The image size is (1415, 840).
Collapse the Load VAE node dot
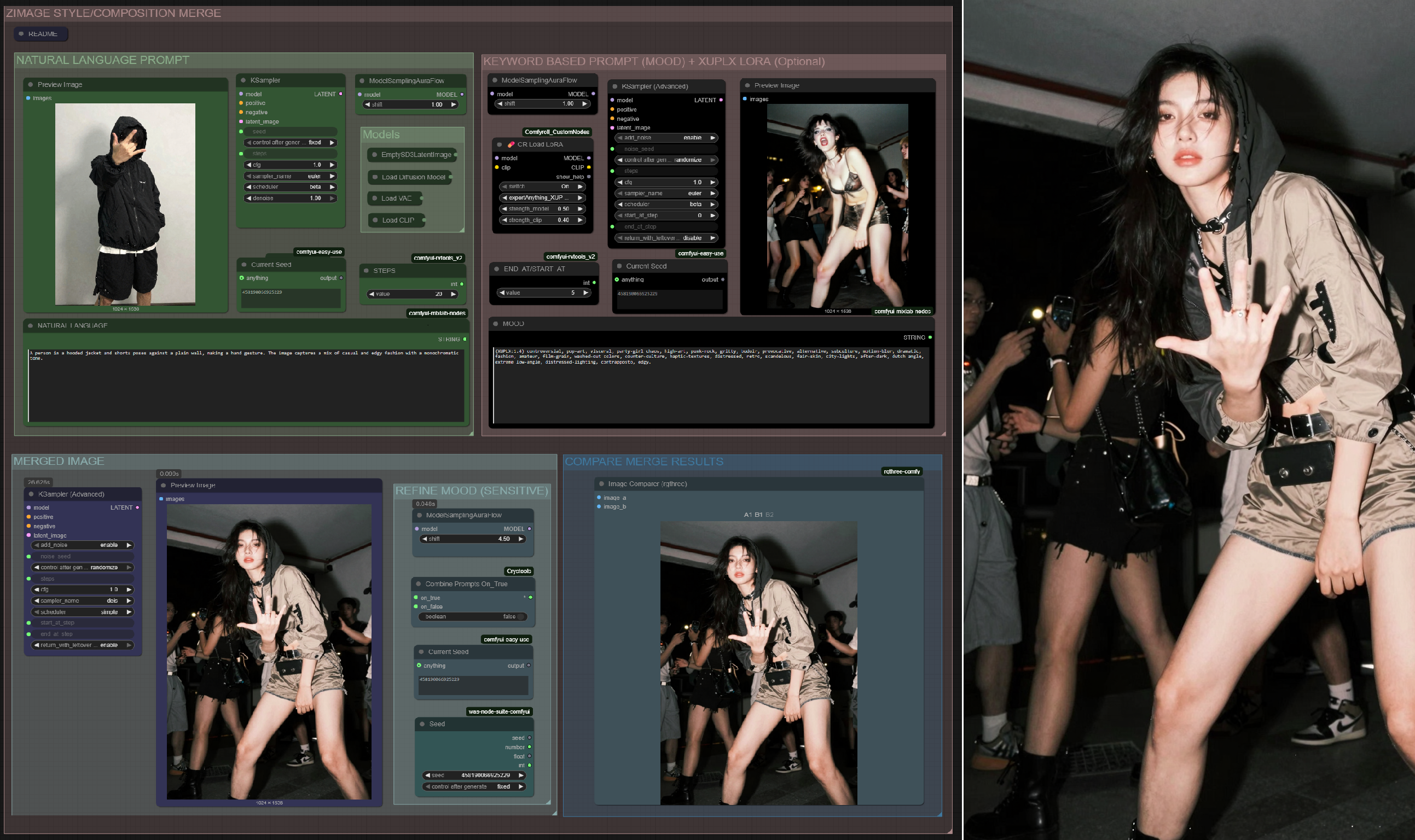(x=374, y=199)
